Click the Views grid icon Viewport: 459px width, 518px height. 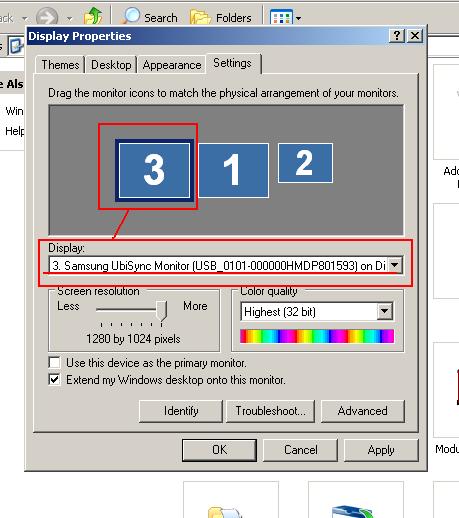pos(282,17)
